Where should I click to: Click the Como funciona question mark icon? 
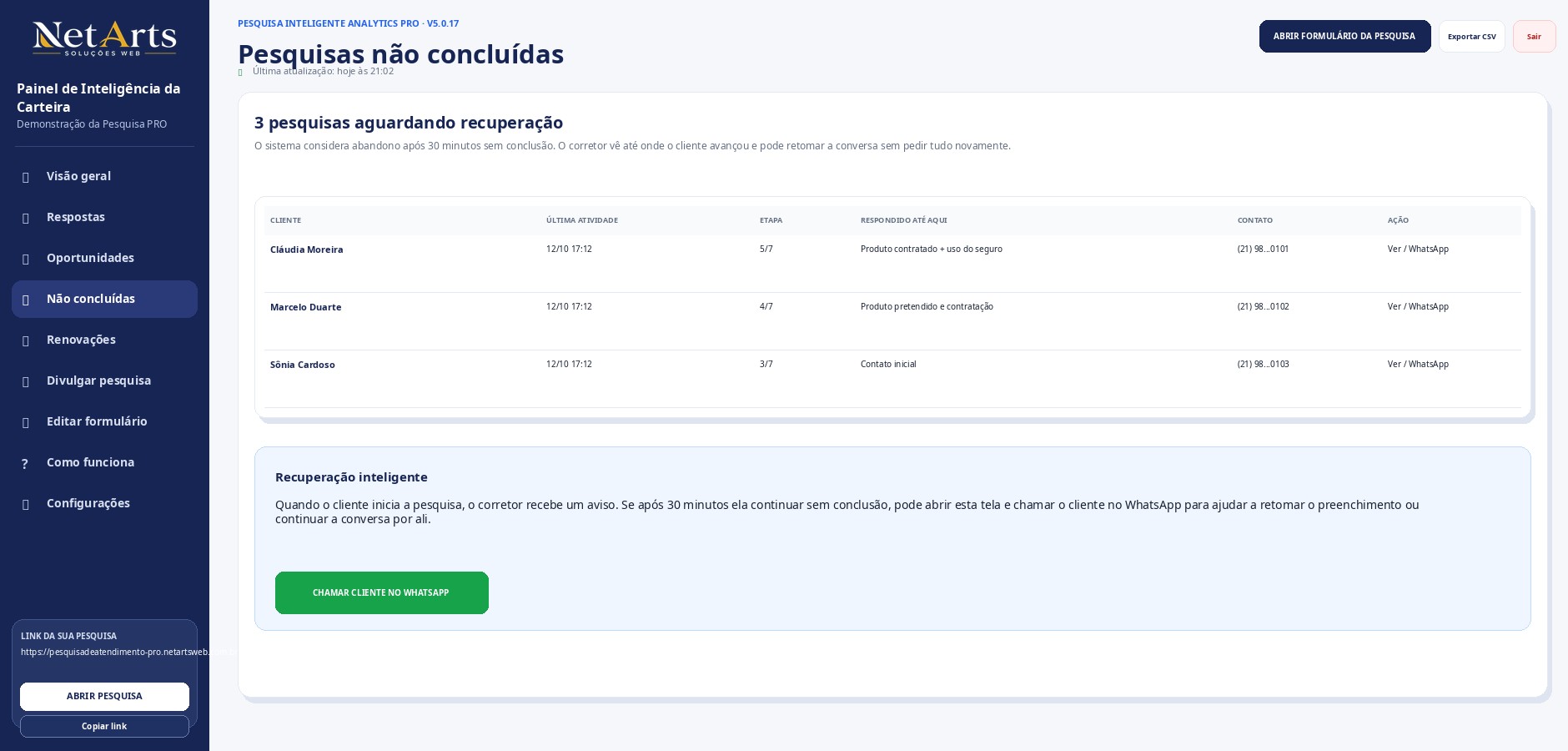[x=25, y=463]
